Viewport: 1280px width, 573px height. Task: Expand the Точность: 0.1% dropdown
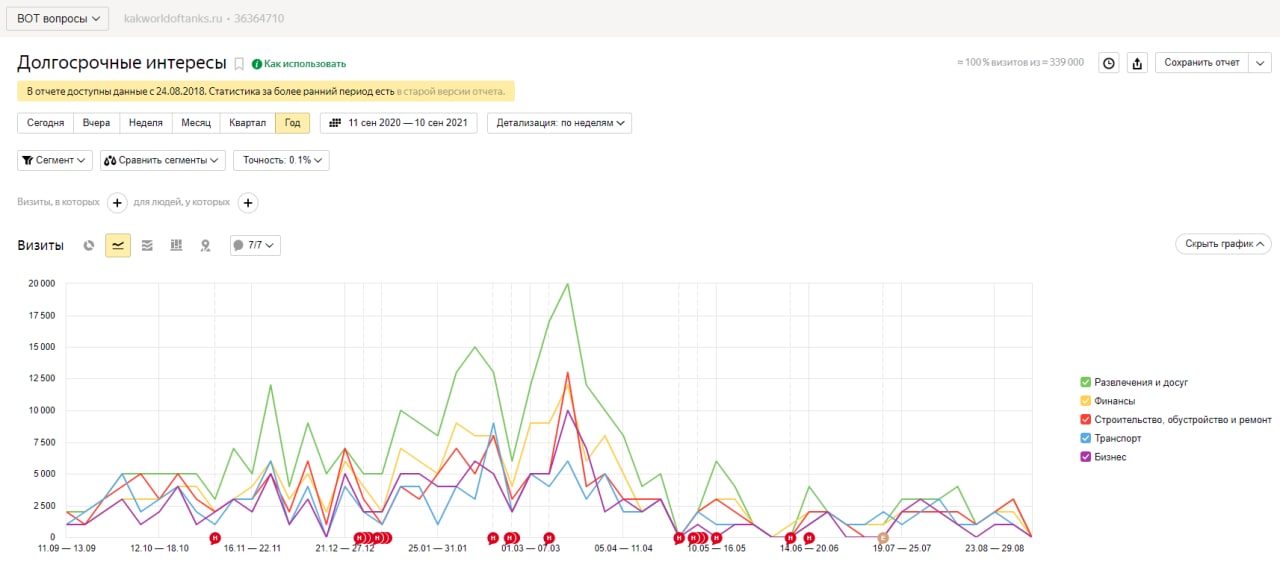[281, 160]
